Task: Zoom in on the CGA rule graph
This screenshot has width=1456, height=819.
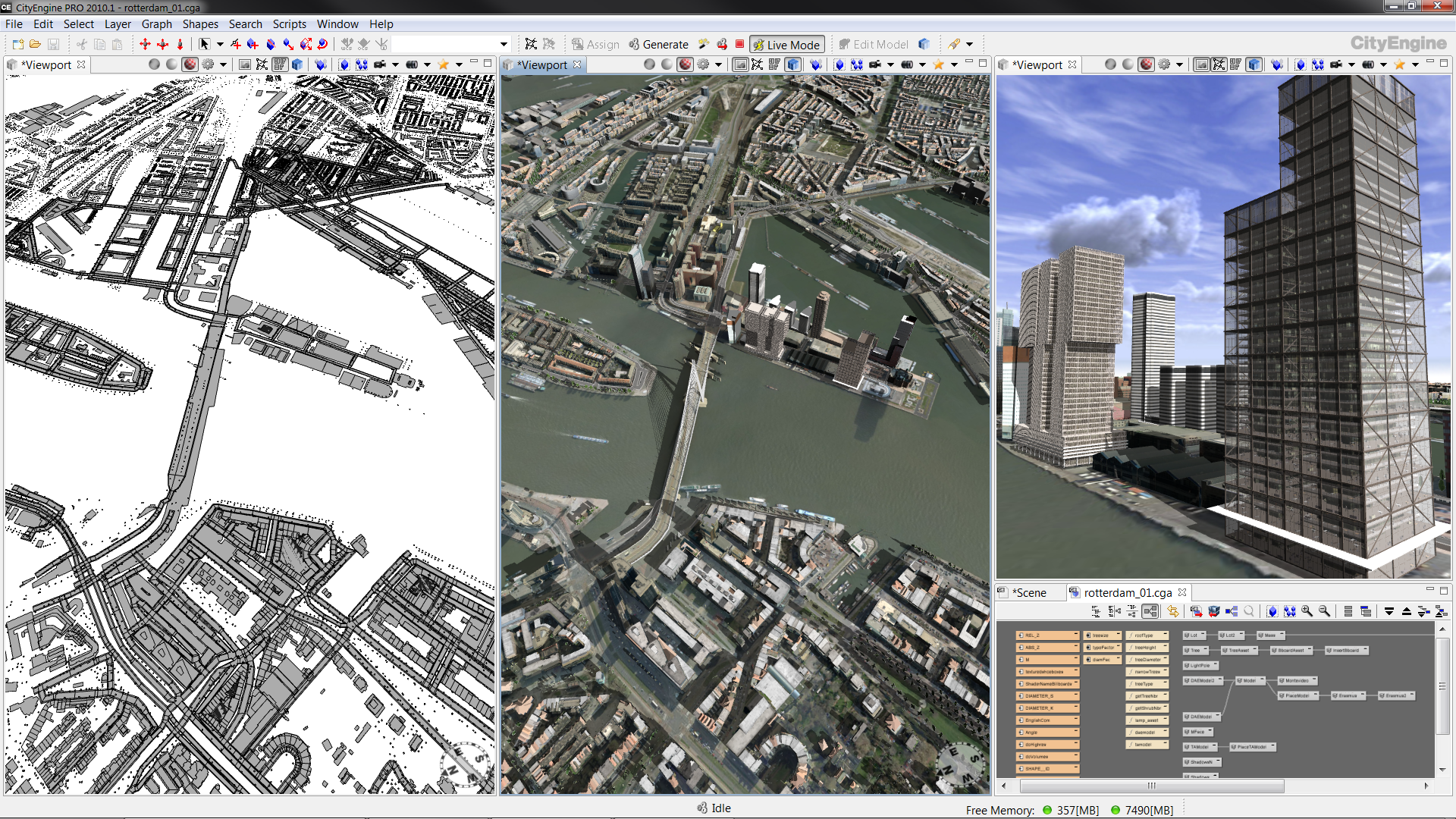Action: (1307, 611)
